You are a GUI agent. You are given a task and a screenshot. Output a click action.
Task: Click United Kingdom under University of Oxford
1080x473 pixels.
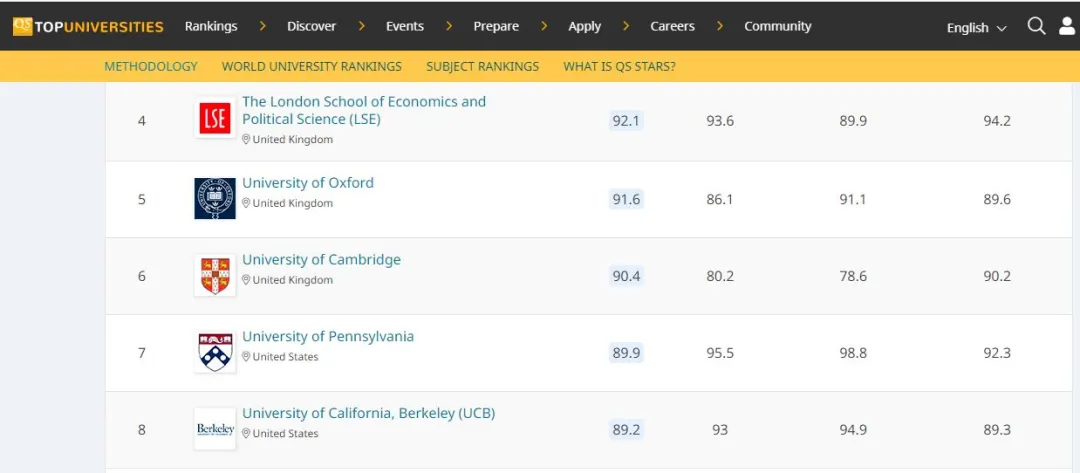pos(293,203)
